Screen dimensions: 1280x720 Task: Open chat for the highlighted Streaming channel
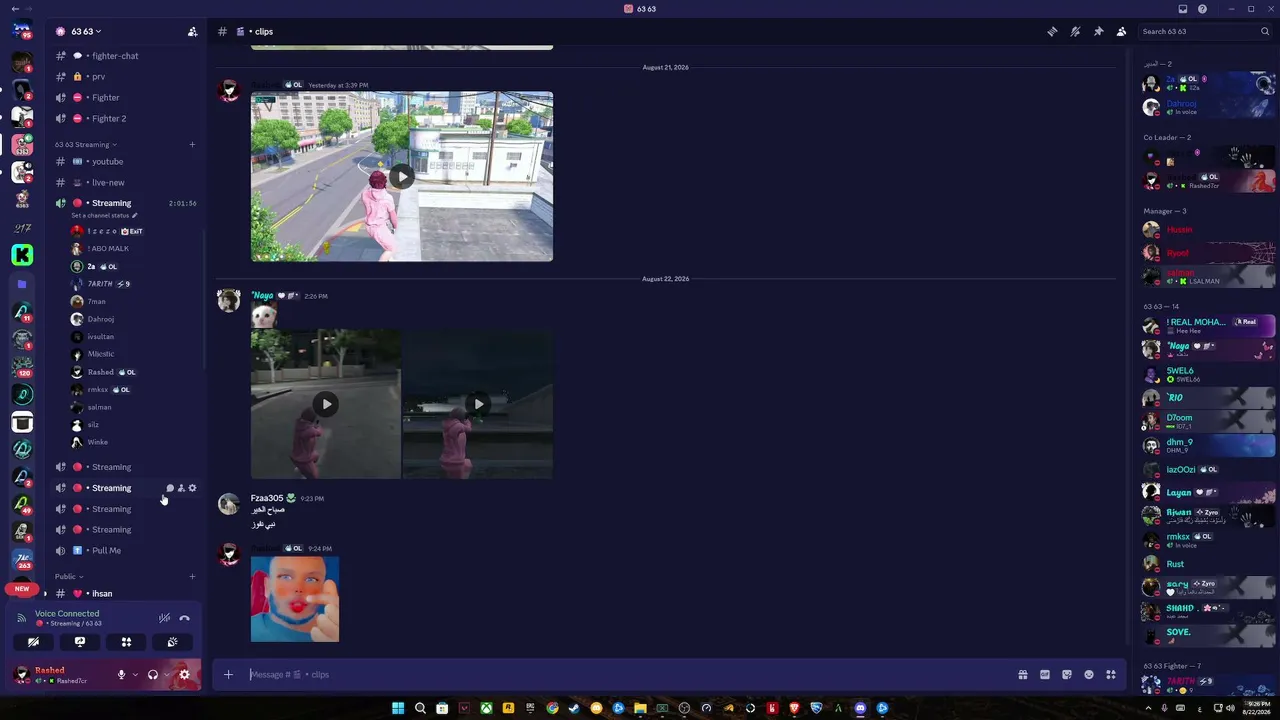[170, 488]
